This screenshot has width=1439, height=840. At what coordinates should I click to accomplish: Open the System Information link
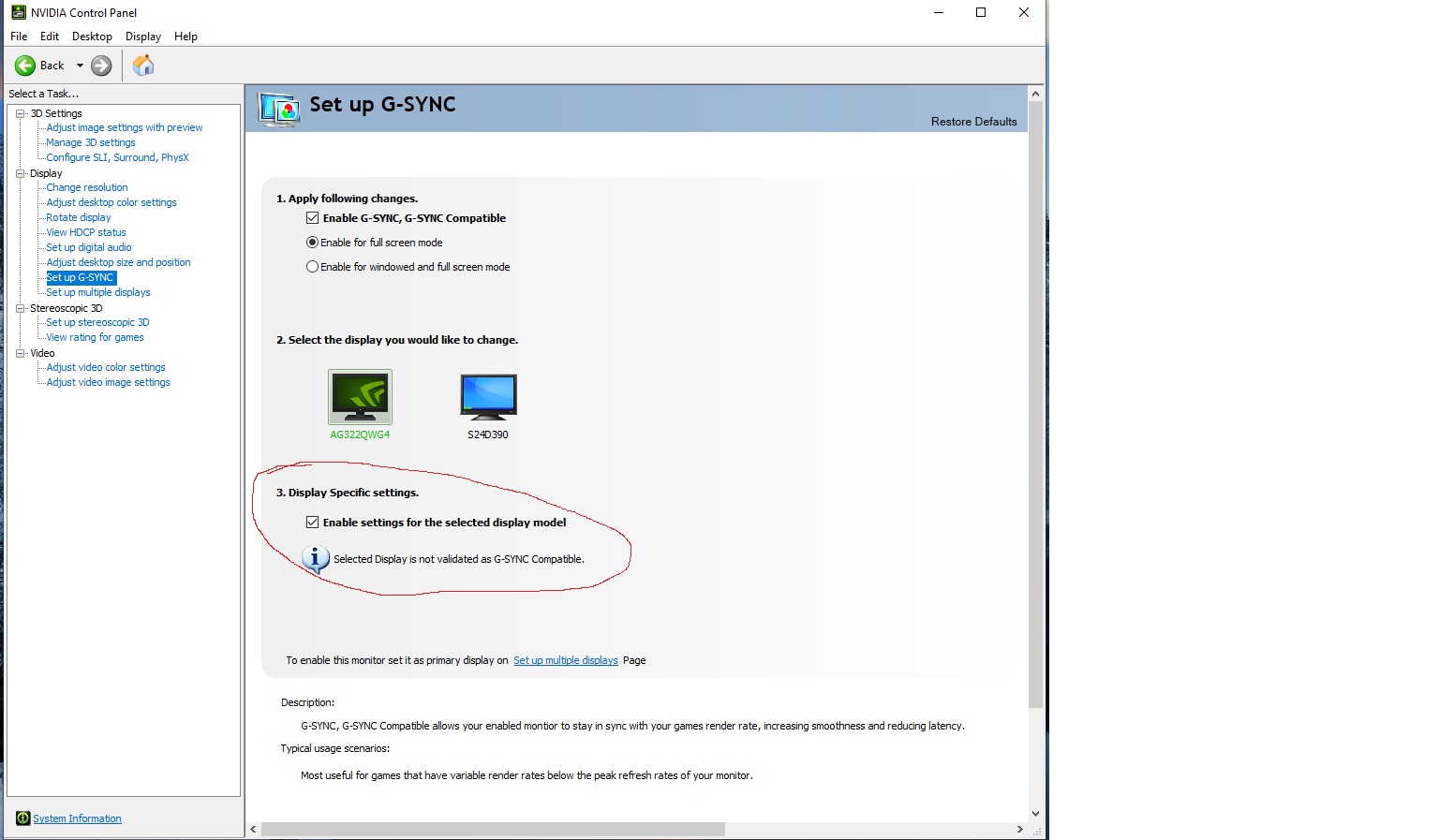77,818
